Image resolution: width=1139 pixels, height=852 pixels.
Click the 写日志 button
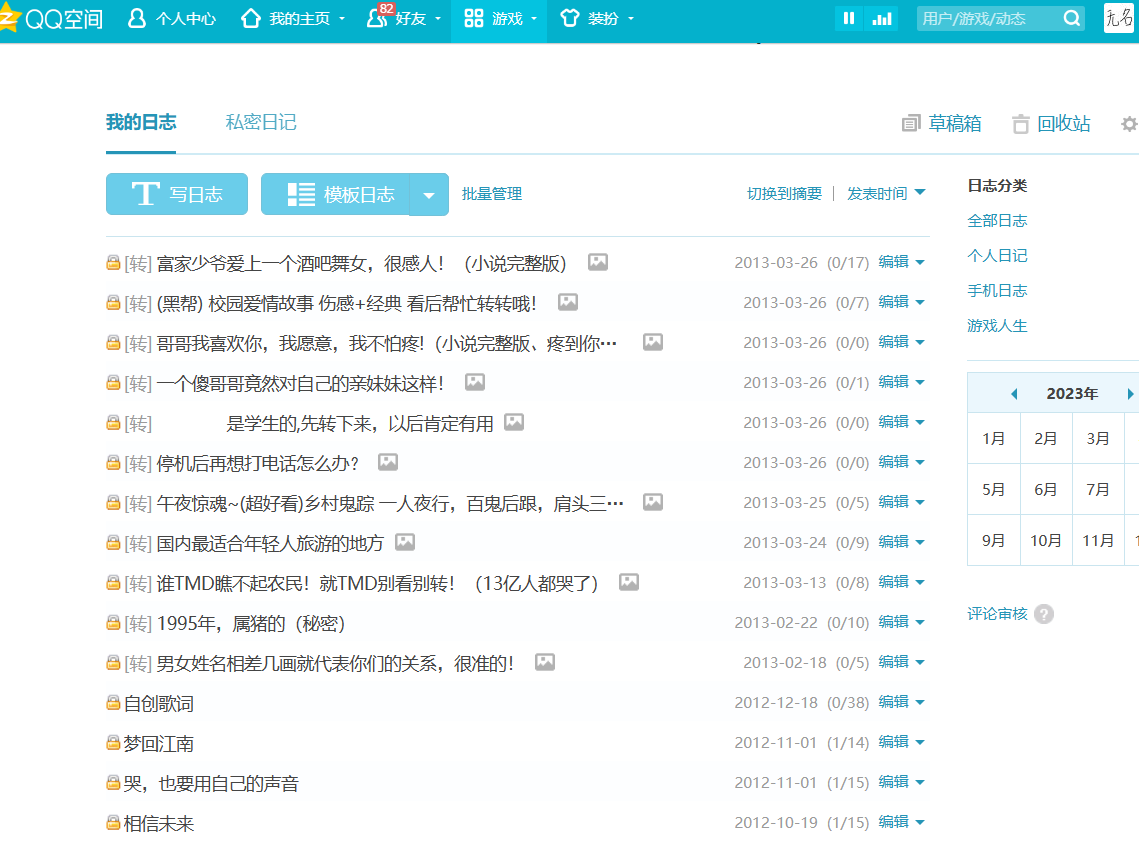point(177,194)
